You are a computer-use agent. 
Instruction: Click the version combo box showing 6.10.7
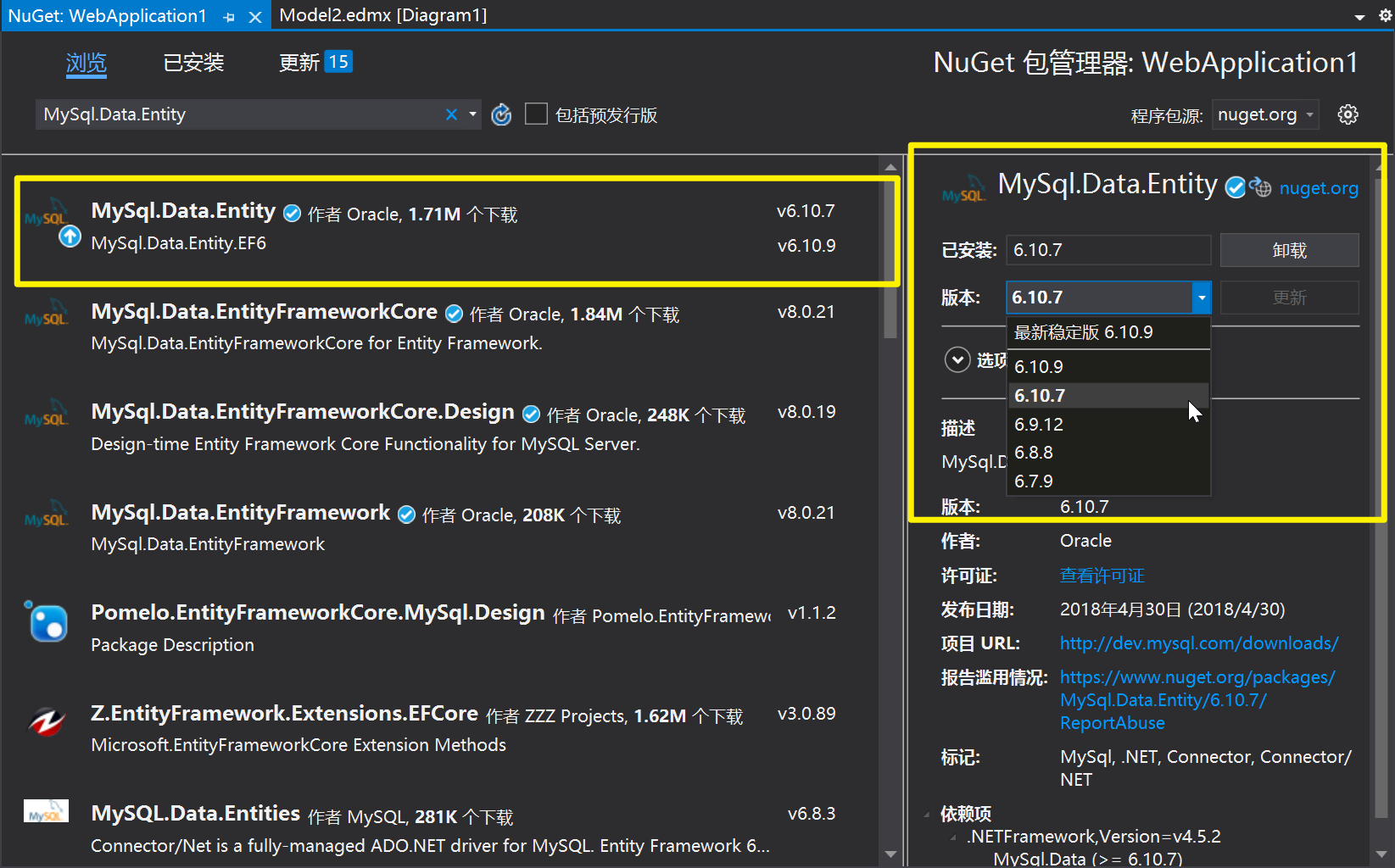pos(1108,298)
